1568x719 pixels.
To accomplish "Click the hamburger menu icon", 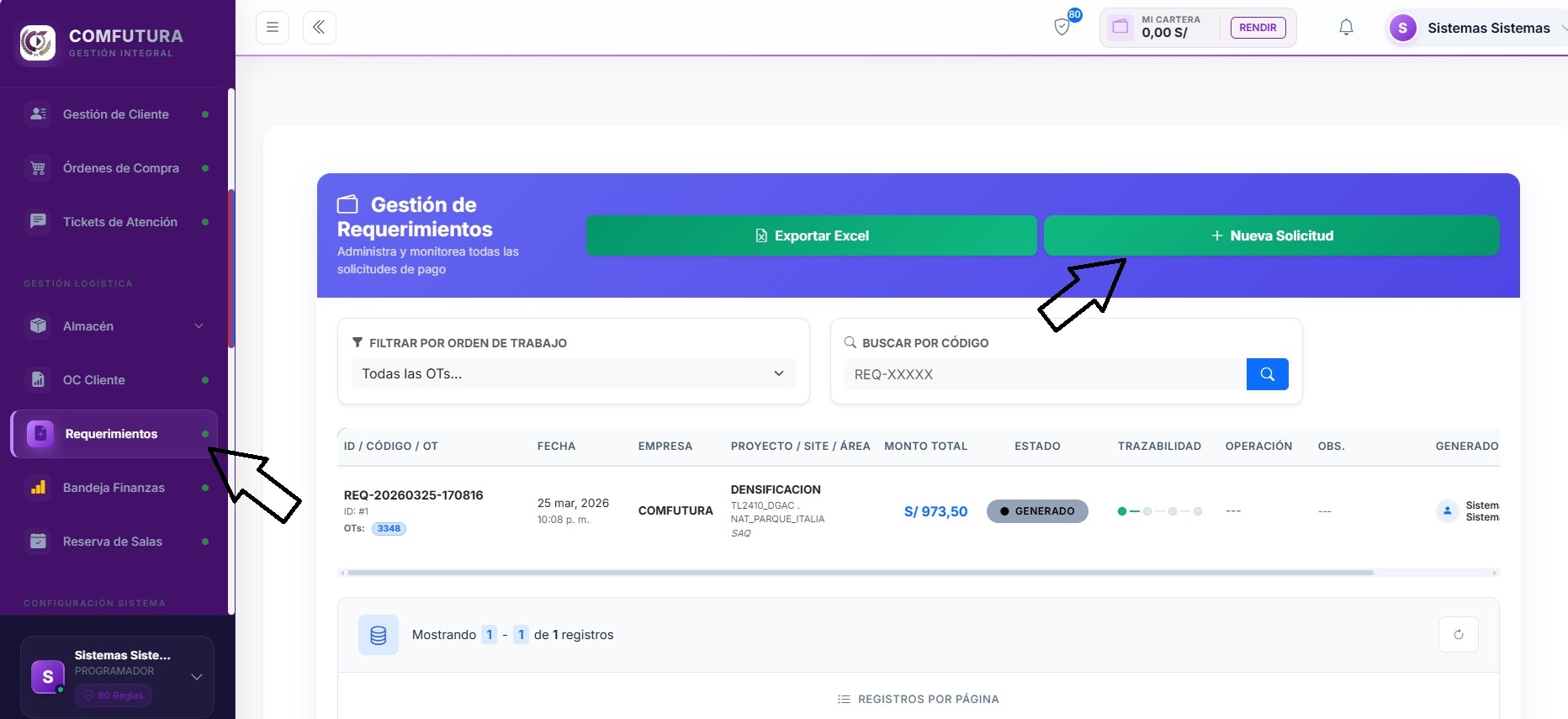I will [x=273, y=28].
